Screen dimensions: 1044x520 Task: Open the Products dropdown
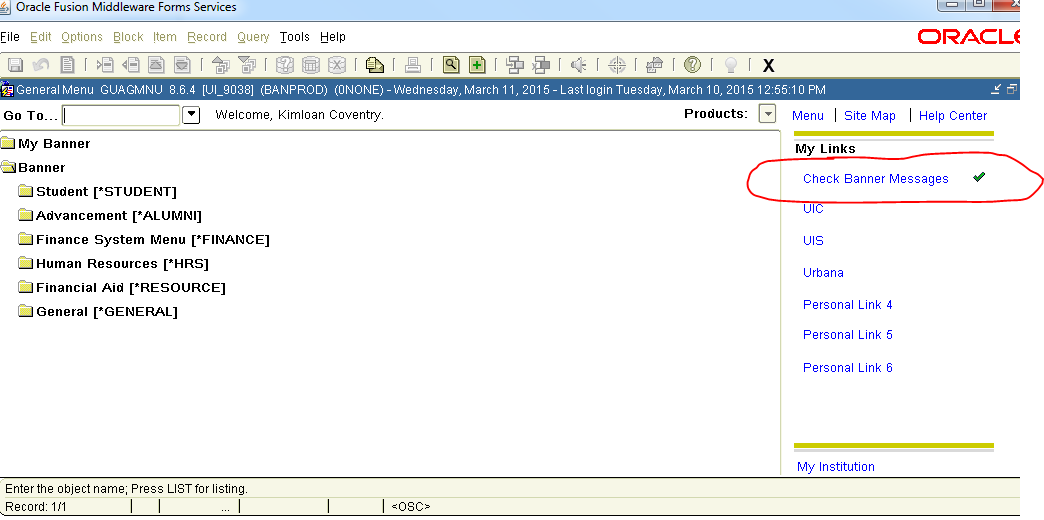pos(768,115)
